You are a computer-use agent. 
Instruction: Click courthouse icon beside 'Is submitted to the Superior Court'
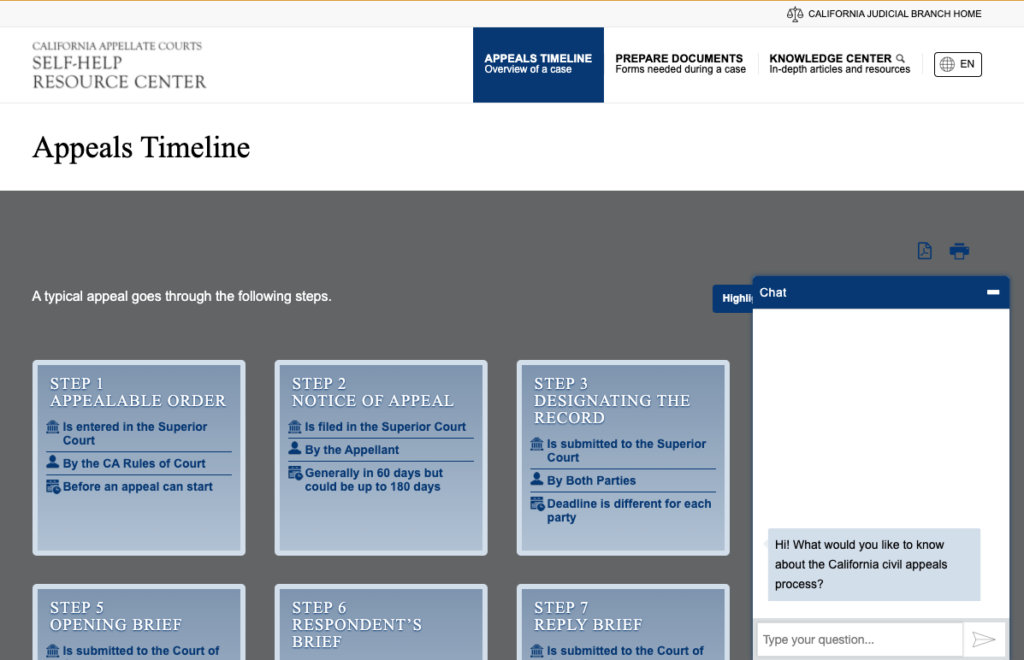(x=537, y=444)
